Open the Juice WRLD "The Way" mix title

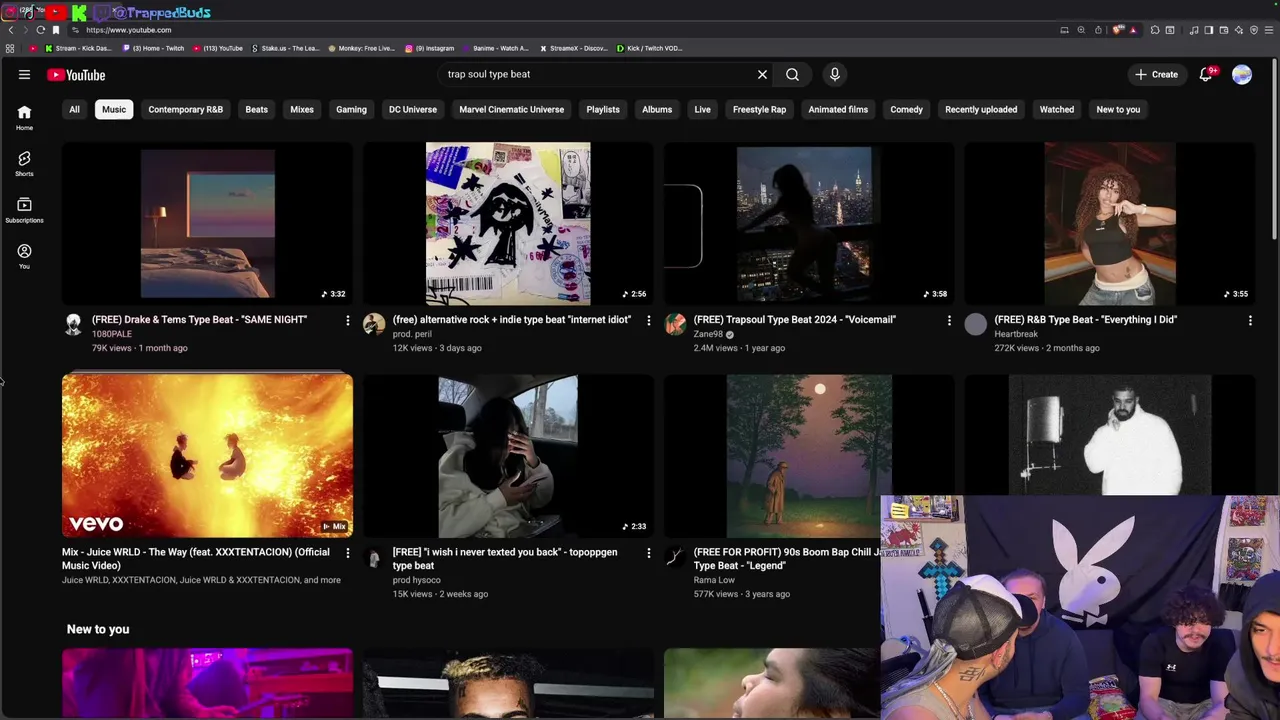tap(196, 559)
